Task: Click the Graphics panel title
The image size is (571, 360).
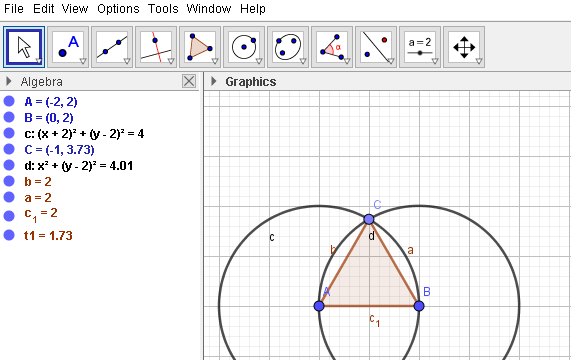Action: (251, 82)
